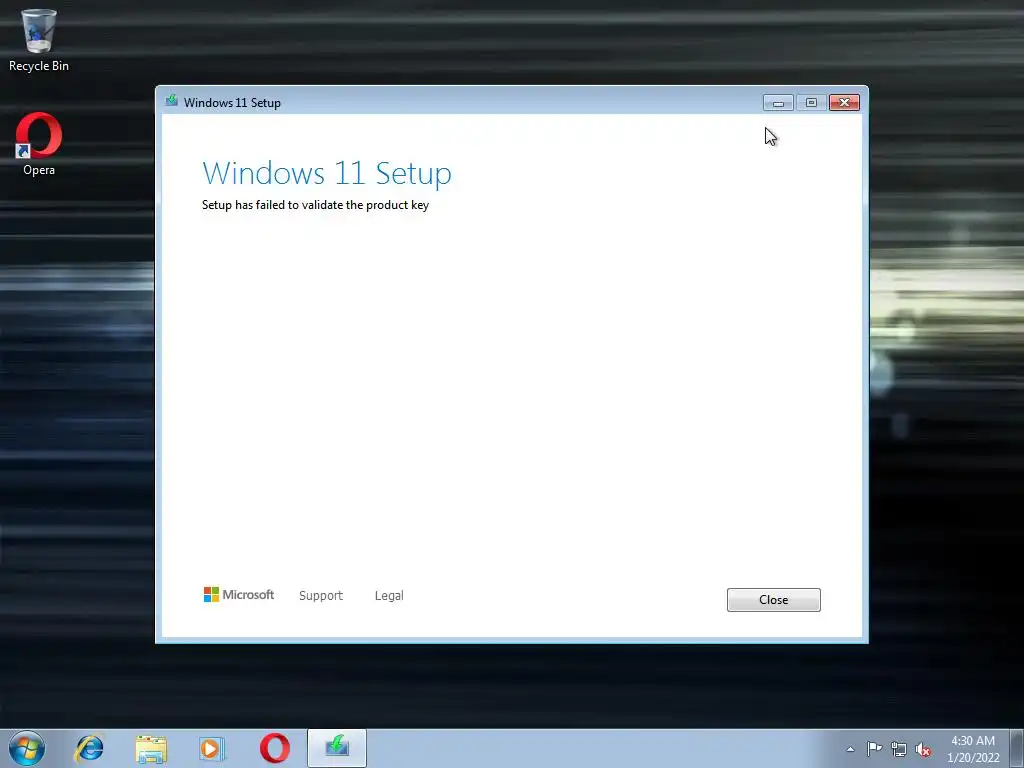This screenshot has width=1024, height=768.
Task: Click the Microsoft logo in Setup
Action: tap(238, 594)
